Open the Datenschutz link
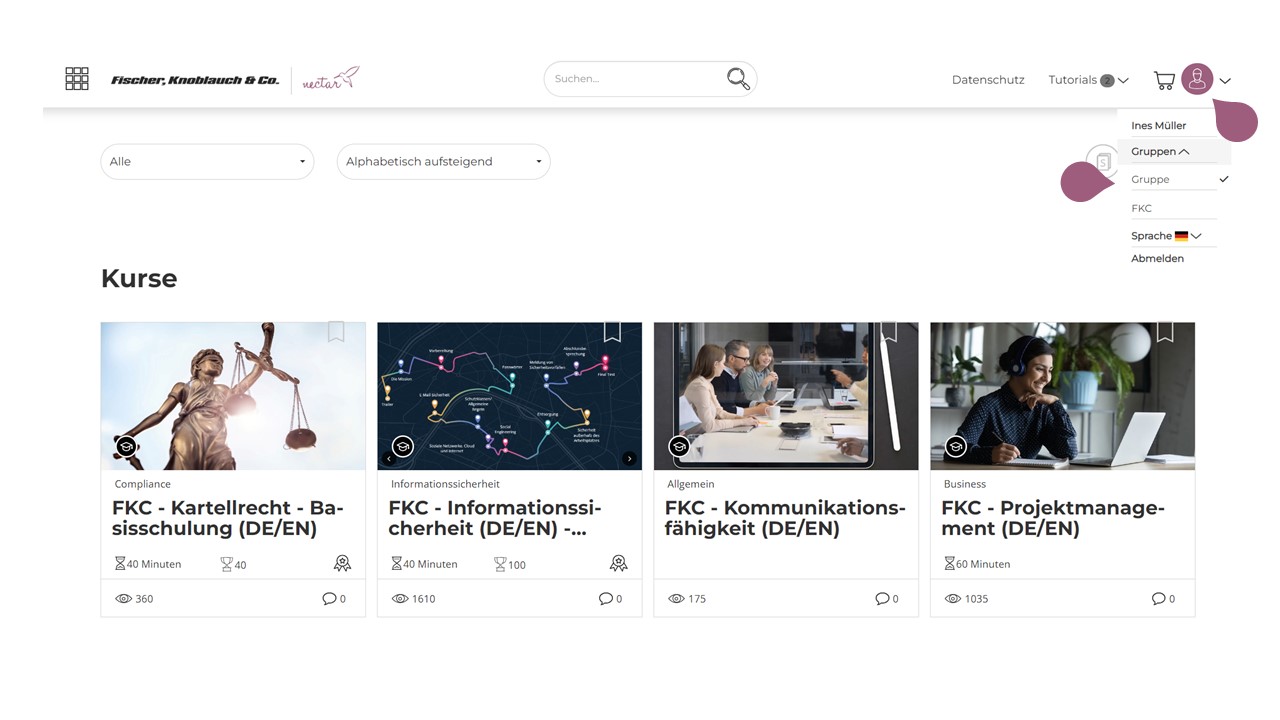The width and height of the screenshot is (1280, 720). 988,80
